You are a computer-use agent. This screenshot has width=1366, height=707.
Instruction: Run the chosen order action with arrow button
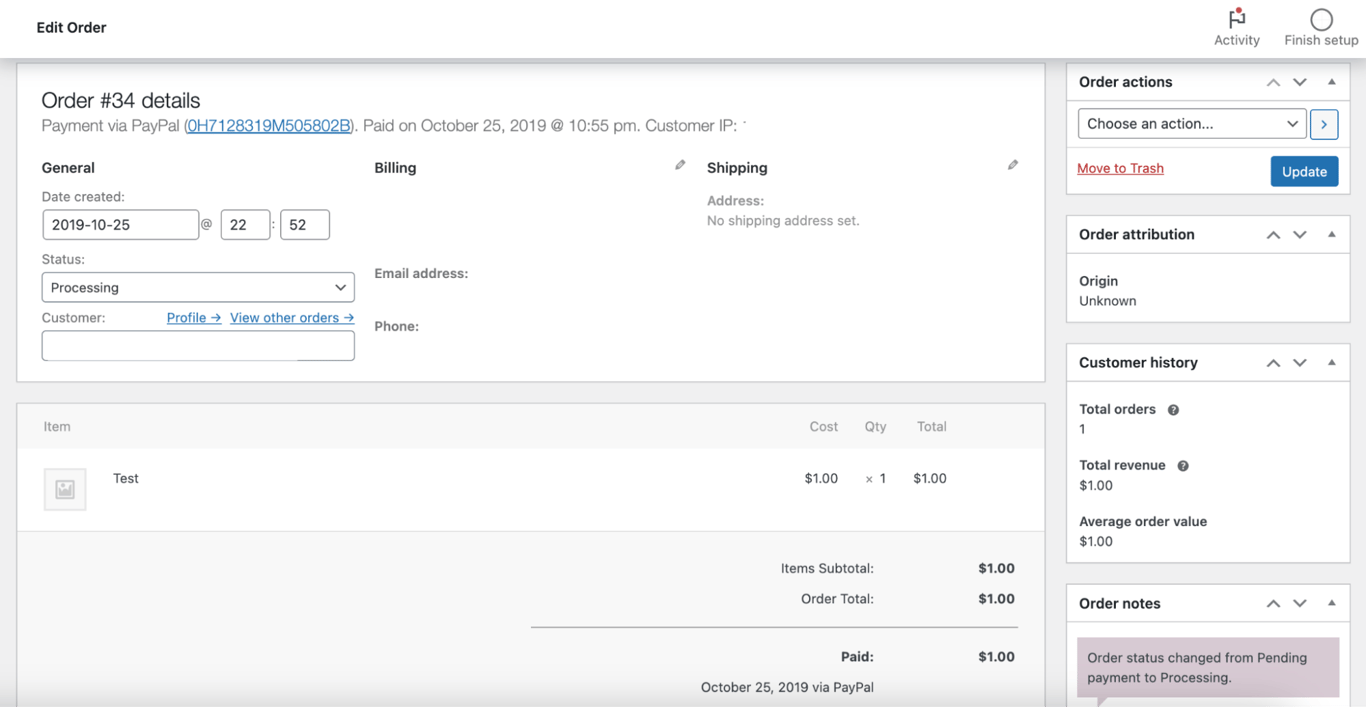pos(1324,124)
